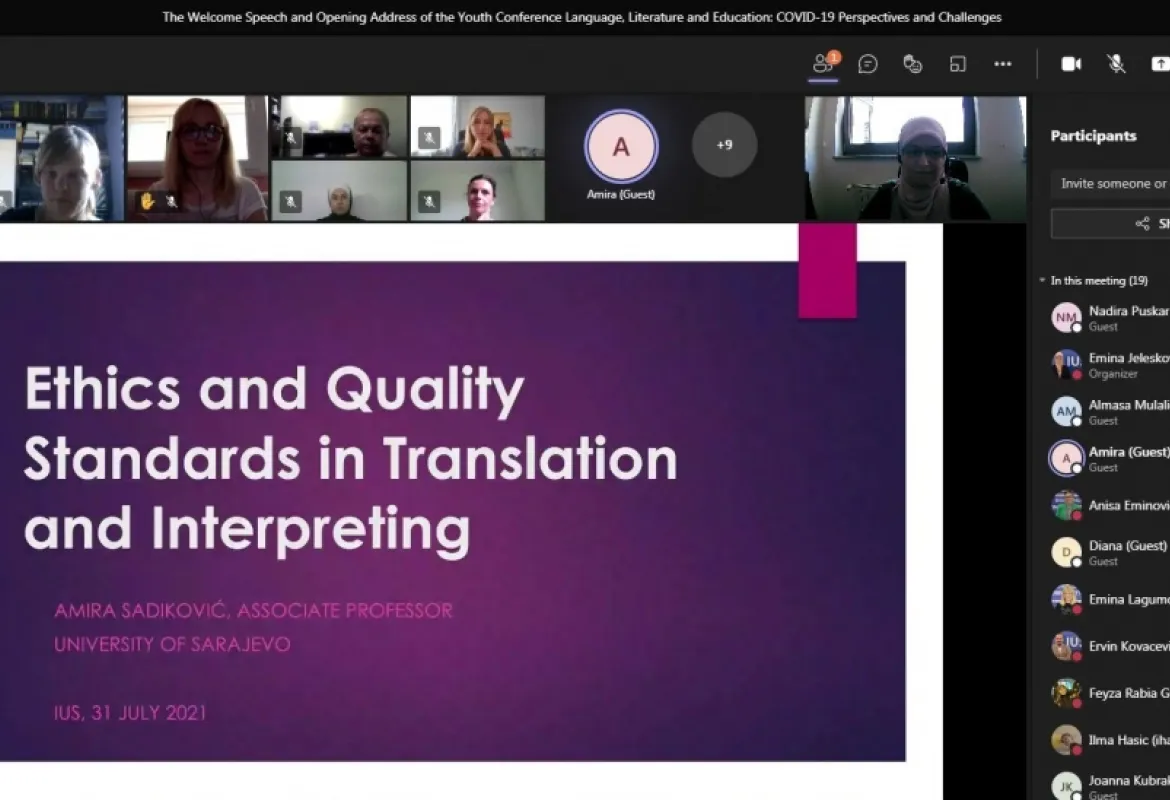This screenshot has width=1170, height=800.
Task: Click the share content button
Action: 1159,64
